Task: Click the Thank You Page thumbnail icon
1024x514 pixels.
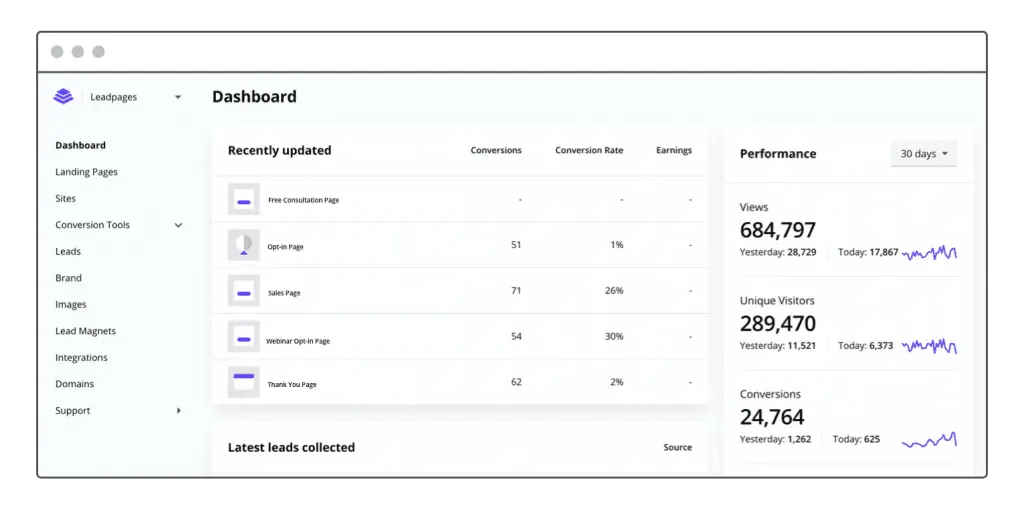Action: pyautogui.click(x=243, y=383)
